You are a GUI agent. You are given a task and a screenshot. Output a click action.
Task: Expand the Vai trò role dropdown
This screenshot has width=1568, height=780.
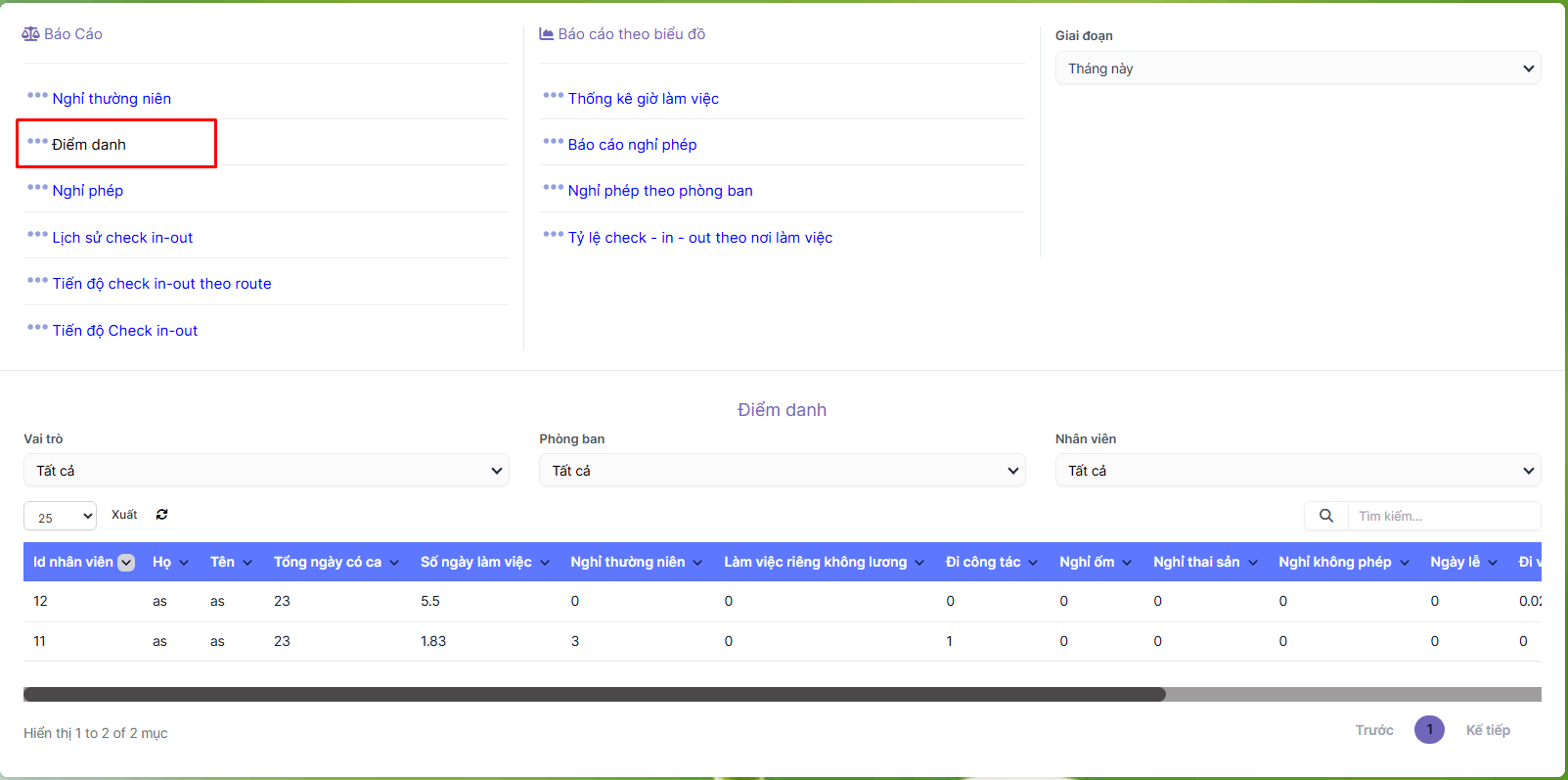pyautogui.click(x=266, y=471)
